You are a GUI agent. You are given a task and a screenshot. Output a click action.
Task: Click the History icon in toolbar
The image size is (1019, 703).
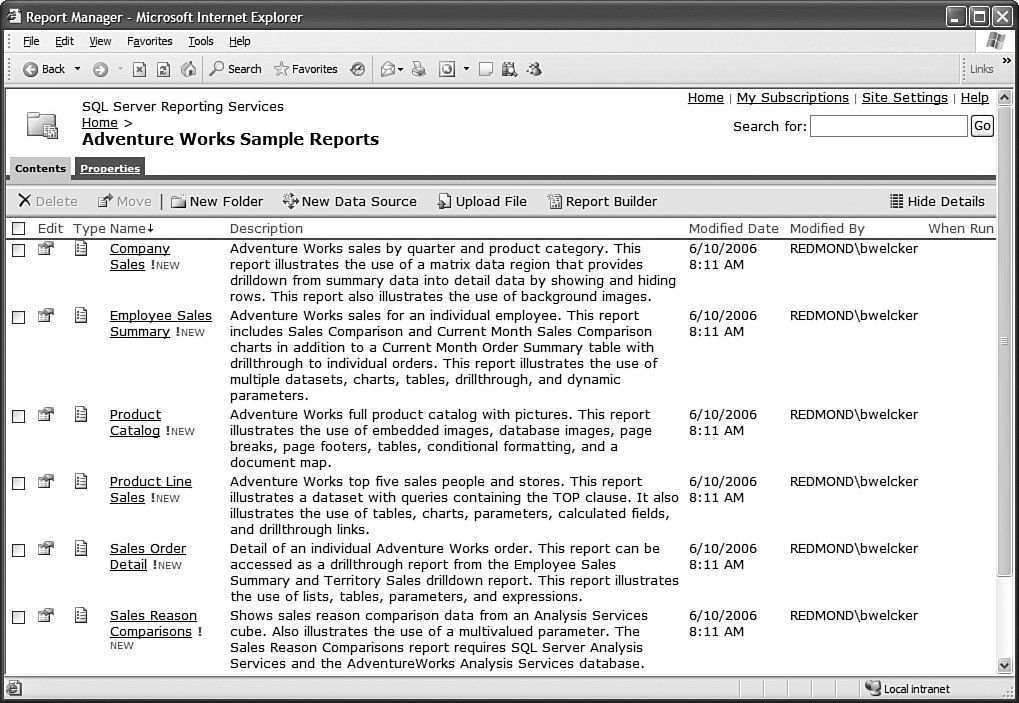pos(357,69)
